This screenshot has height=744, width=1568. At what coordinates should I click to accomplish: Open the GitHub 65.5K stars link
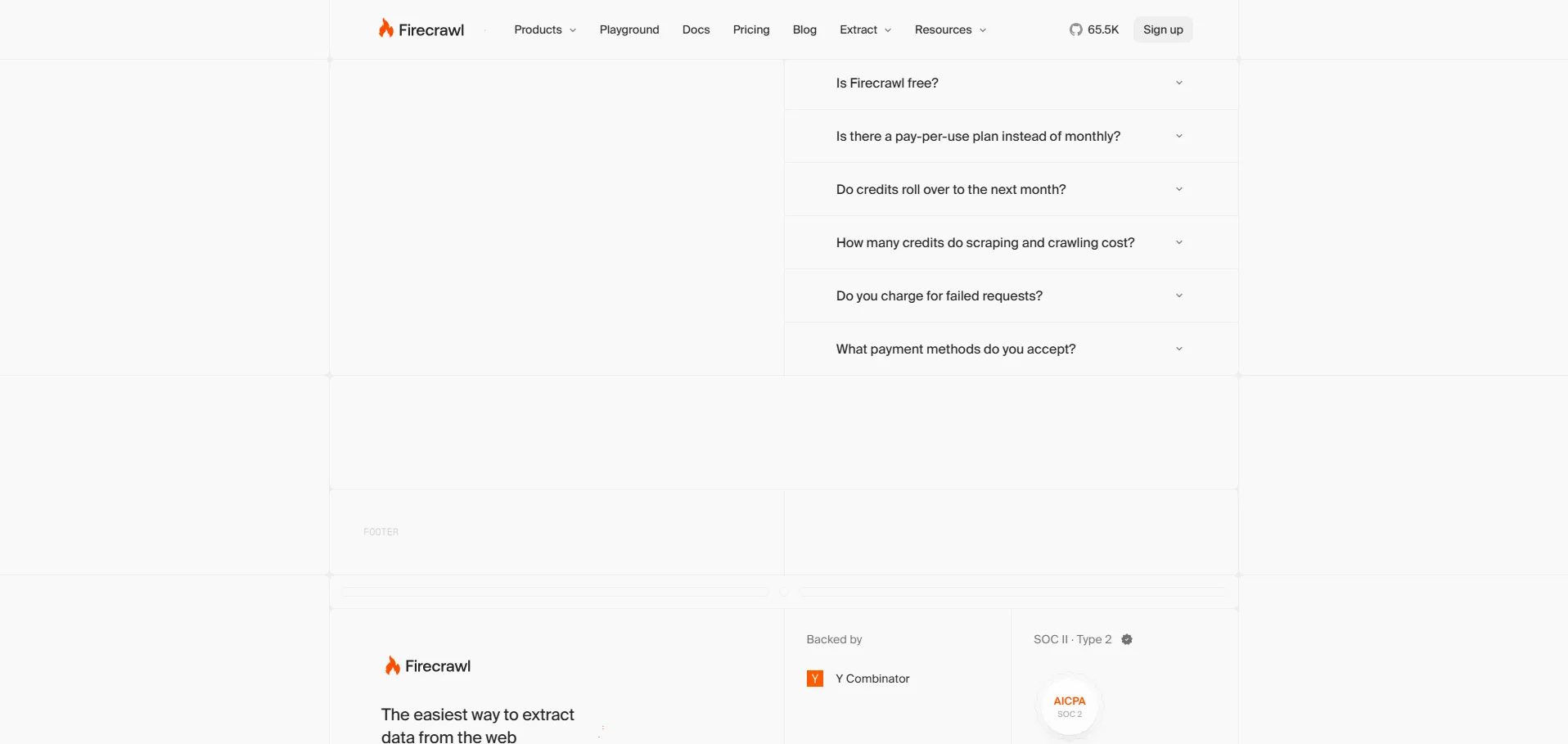pyautogui.click(x=1093, y=29)
